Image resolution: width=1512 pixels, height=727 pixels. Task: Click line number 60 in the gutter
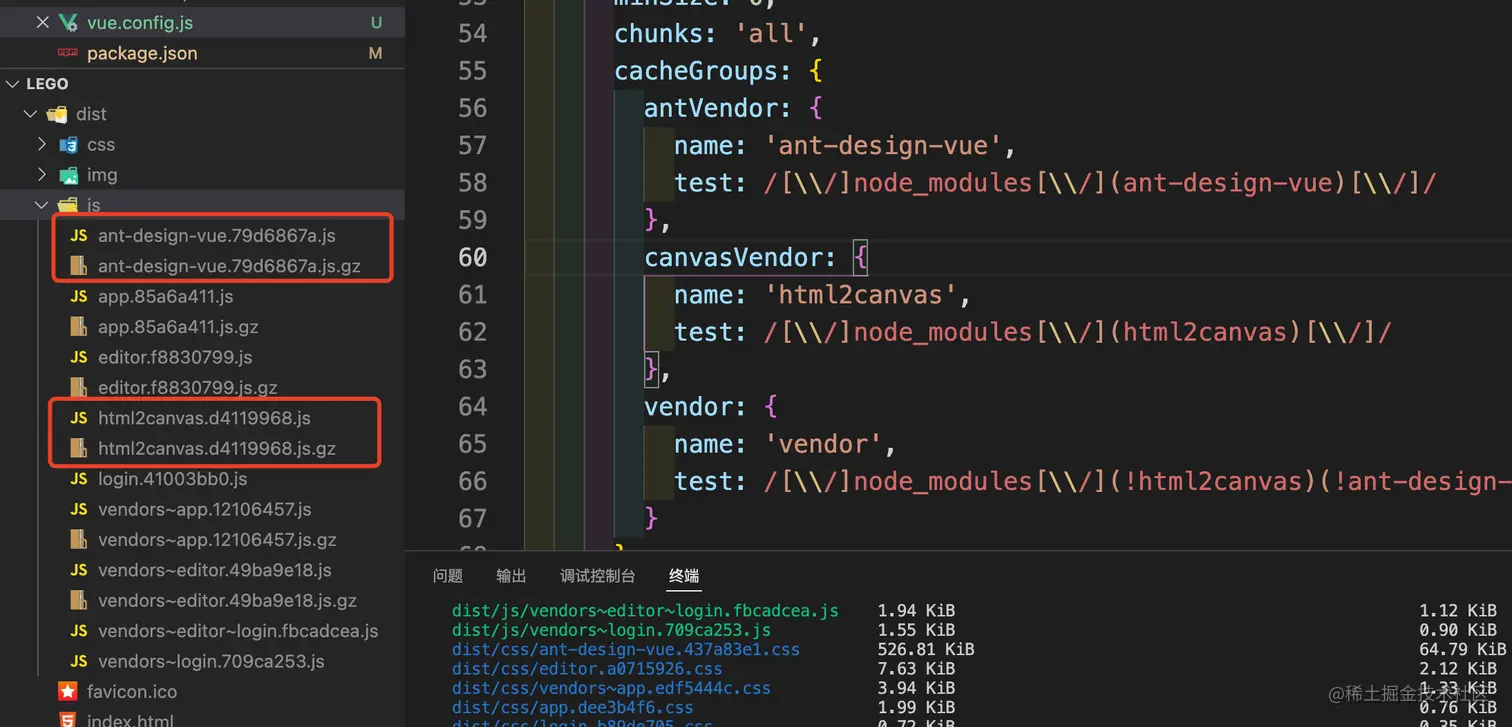473,257
